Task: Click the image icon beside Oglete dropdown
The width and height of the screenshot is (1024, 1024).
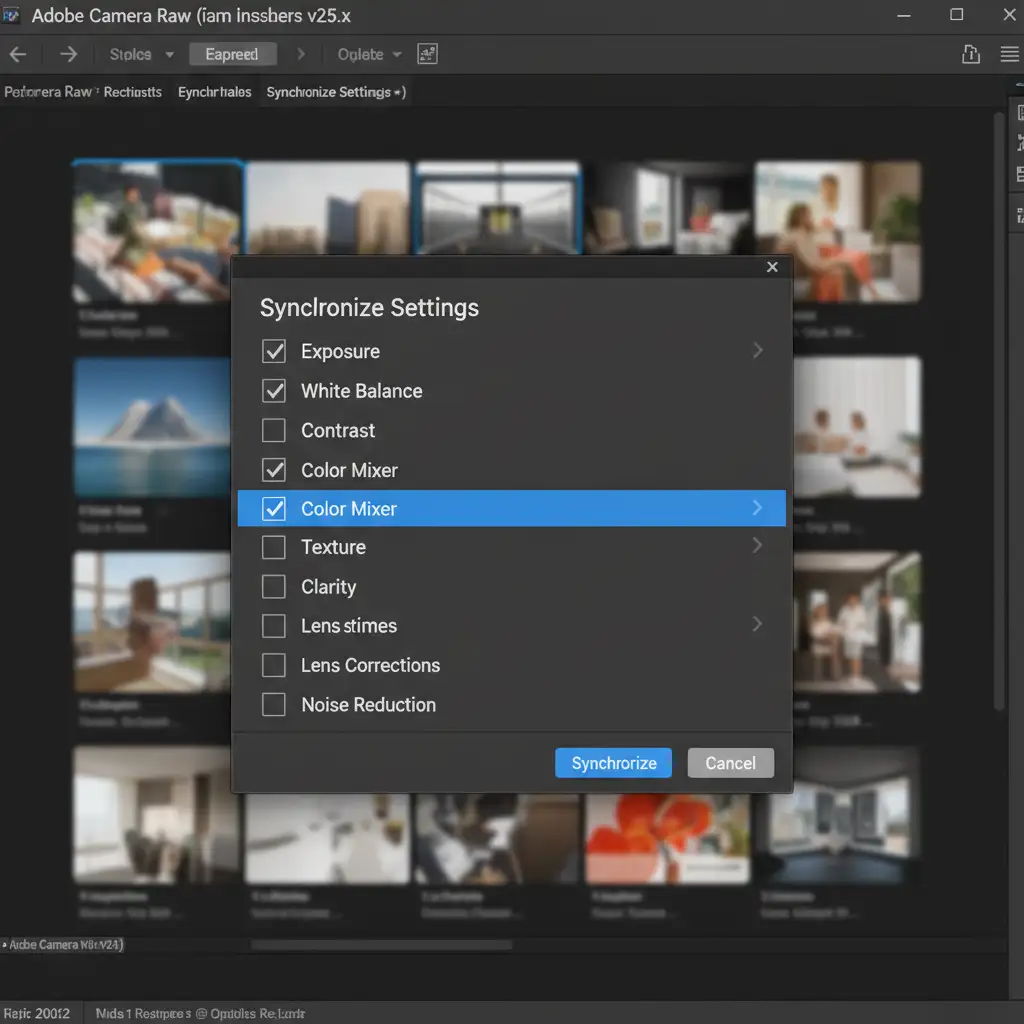Action: click(x=427, y=54)
